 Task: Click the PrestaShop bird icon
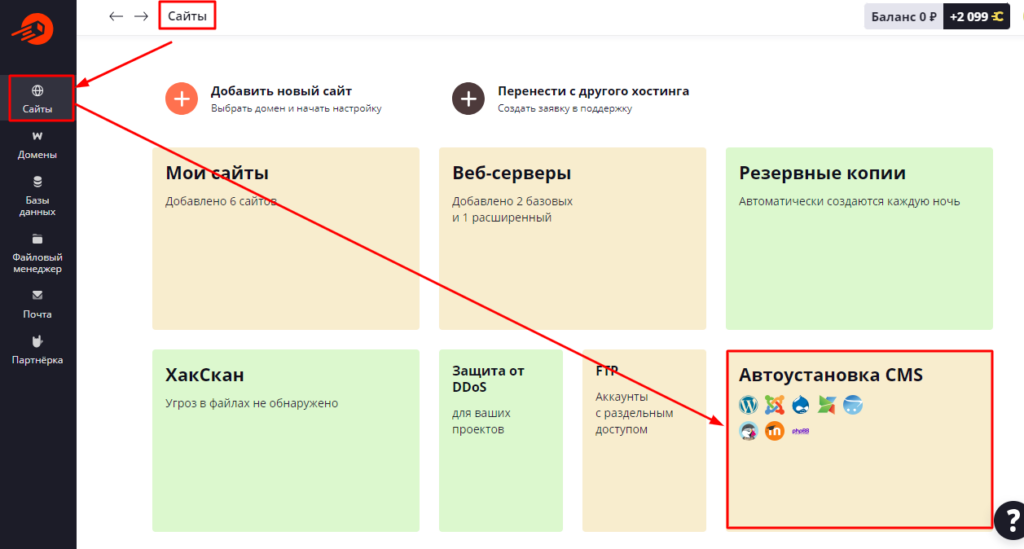748,431
